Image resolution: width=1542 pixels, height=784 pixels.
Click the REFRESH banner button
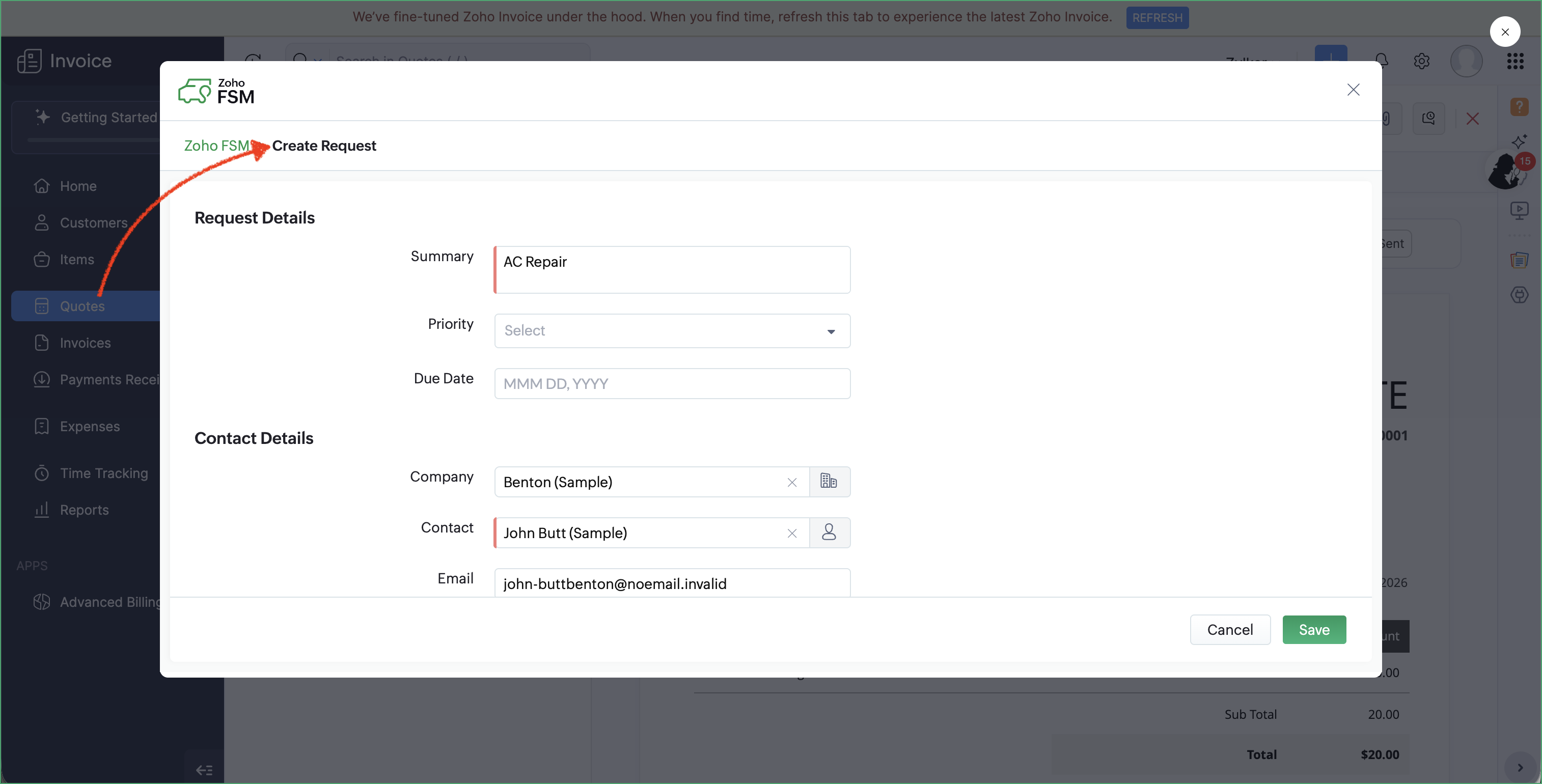(x=1156, y=17)
